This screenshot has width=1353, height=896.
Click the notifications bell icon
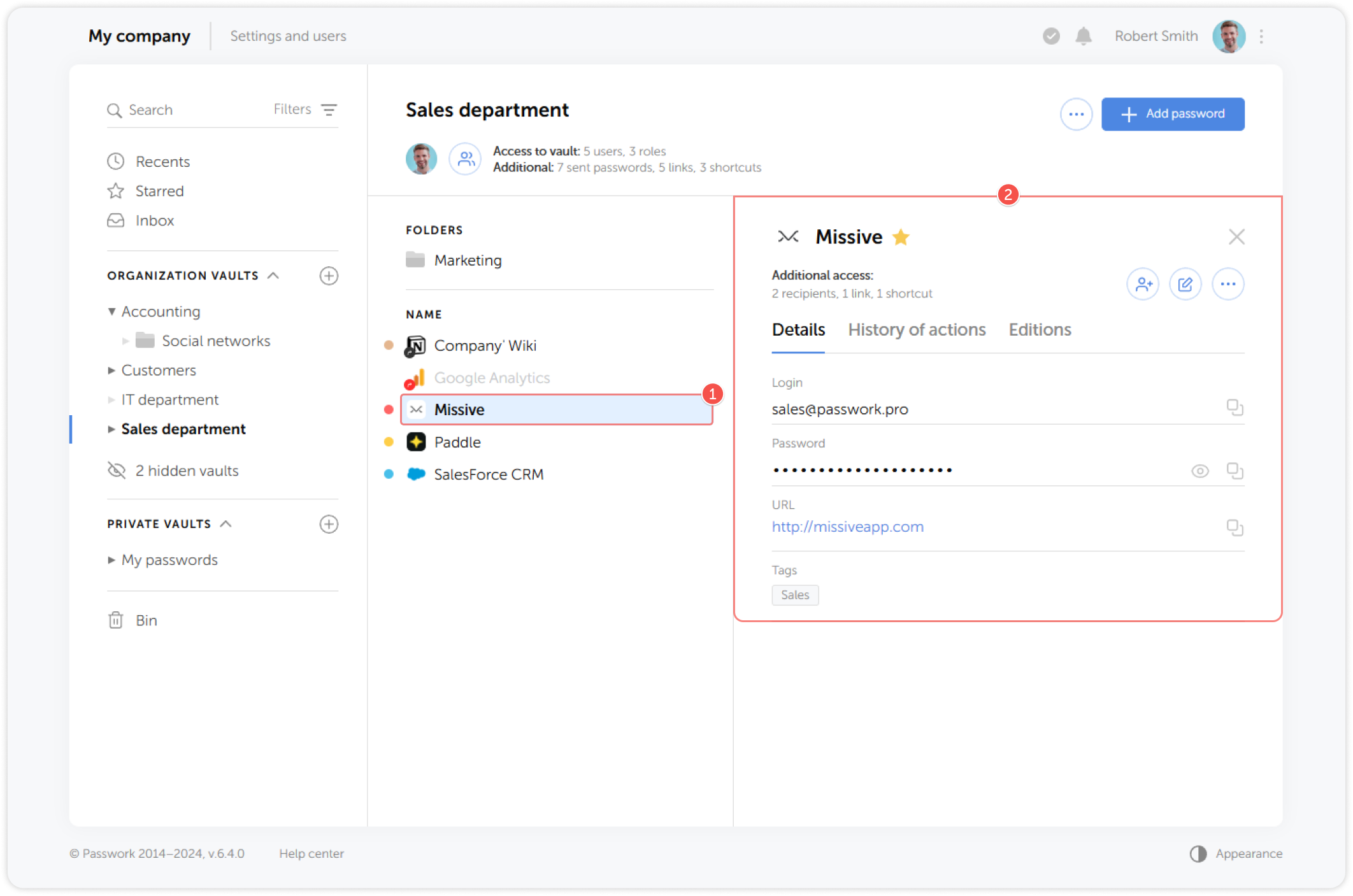pyautogui.click(x=1083, y=36)
